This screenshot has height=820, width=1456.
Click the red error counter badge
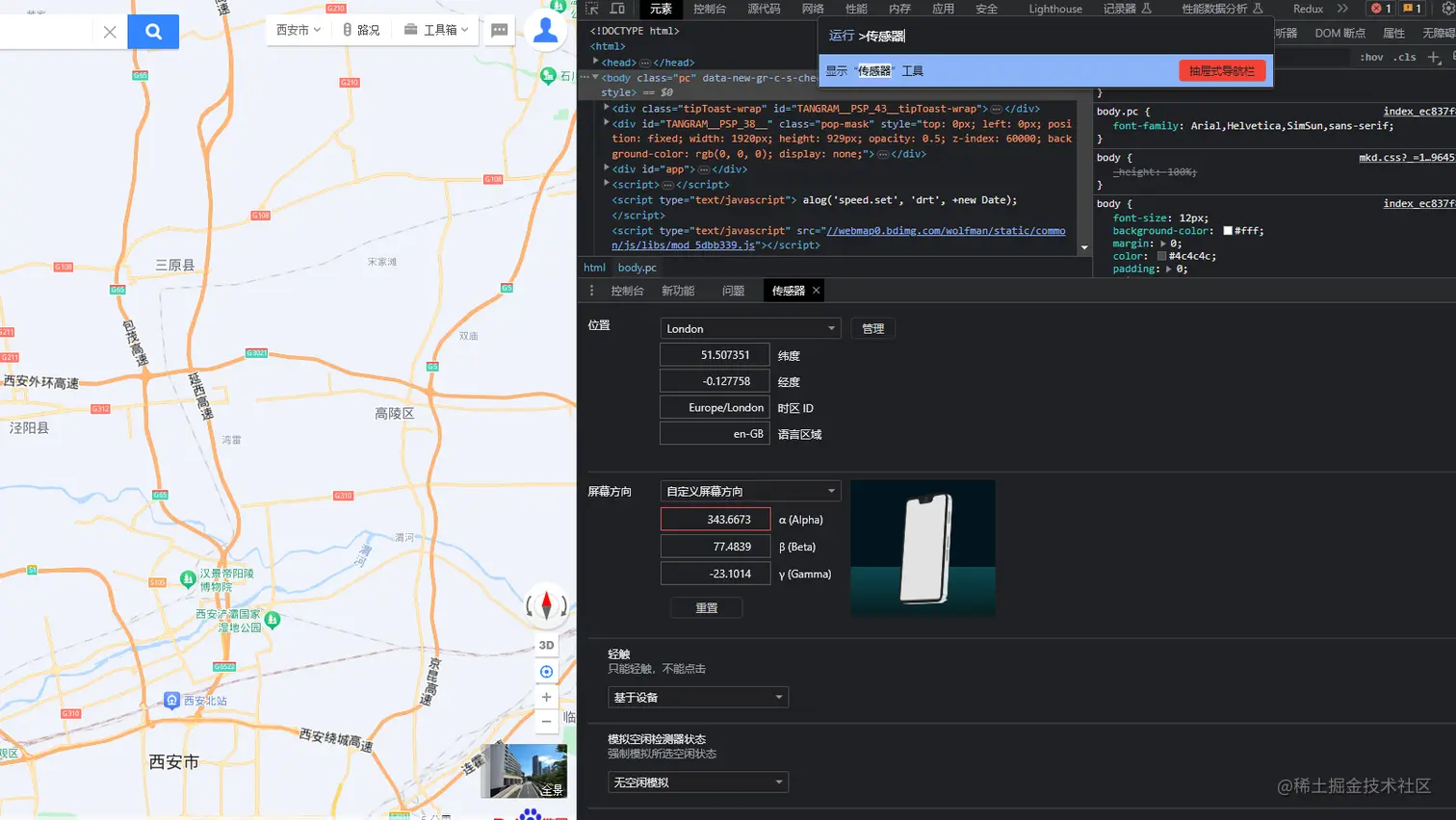(x=1379, y=9)
